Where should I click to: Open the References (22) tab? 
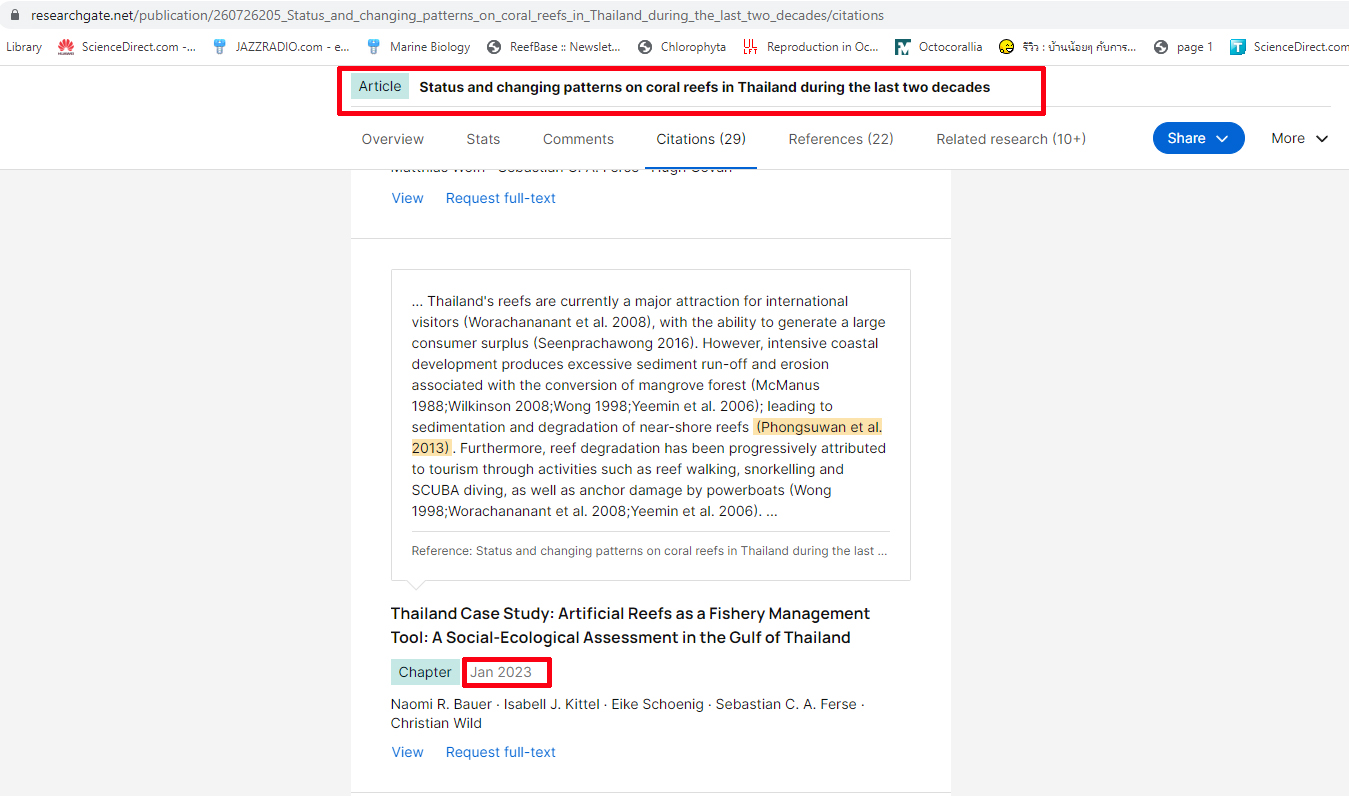[841, 139]
